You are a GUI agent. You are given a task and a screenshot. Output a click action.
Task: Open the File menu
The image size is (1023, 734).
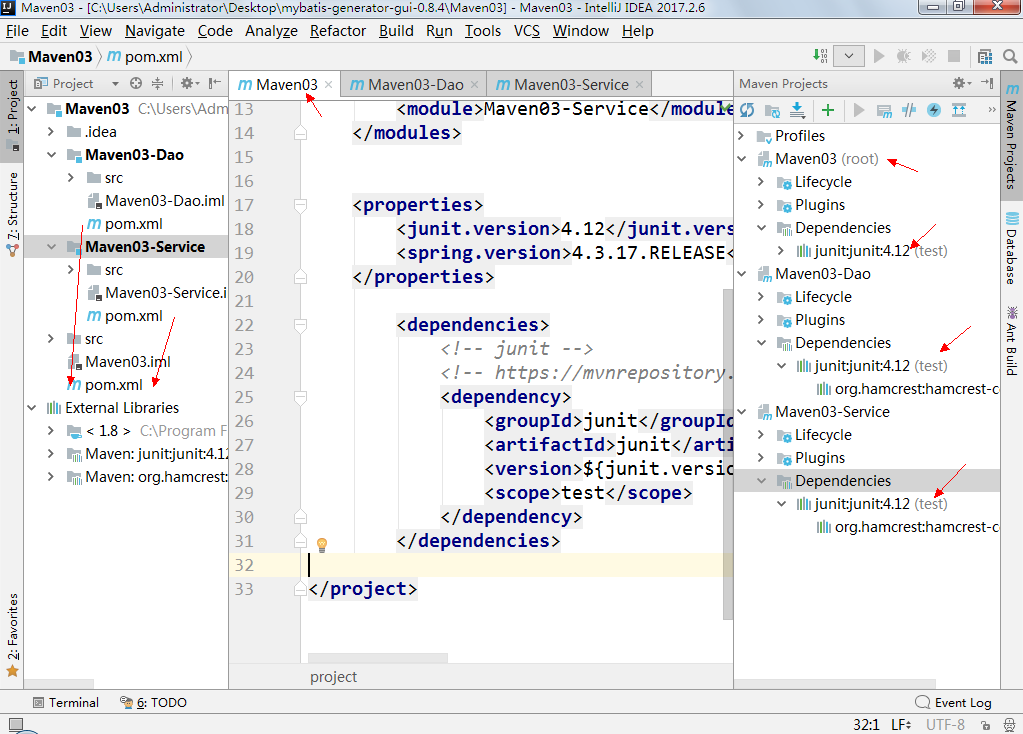[17, 31]
